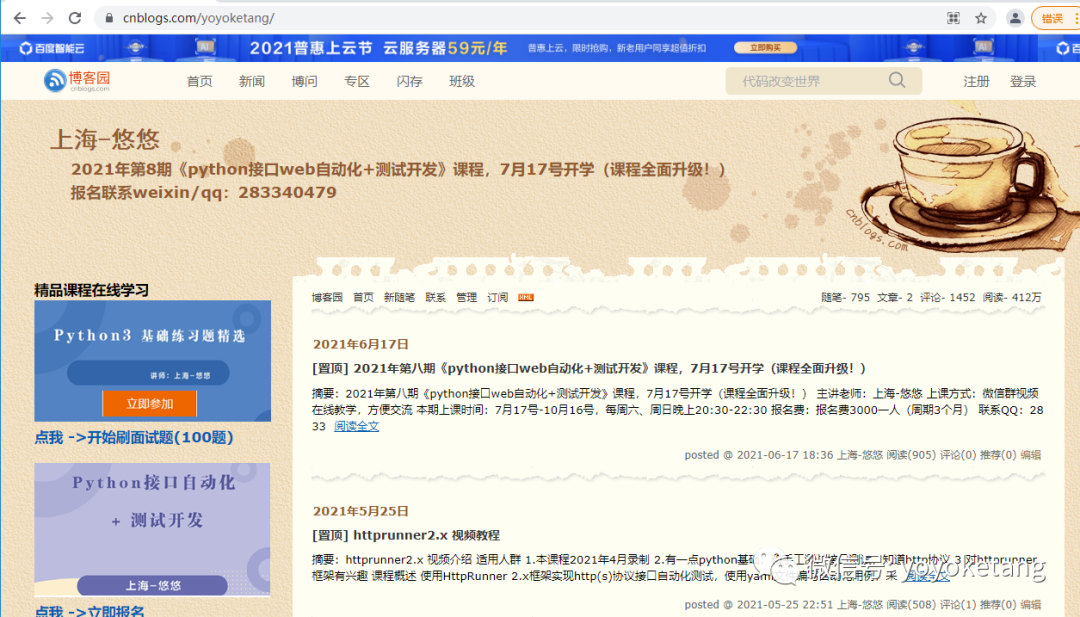The image size is (1080, 617).
Task: Click 点我 ->立即报名 link
Action: (90, 611)
